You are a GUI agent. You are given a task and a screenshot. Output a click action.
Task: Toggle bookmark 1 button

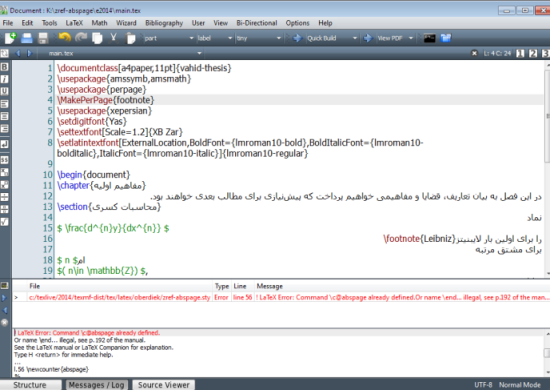[521, 53]
